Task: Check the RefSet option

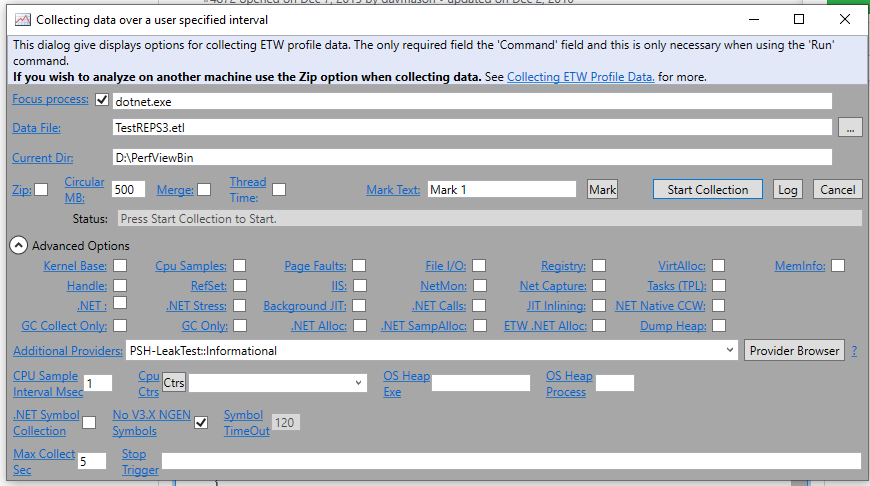Action: [240, 286]
